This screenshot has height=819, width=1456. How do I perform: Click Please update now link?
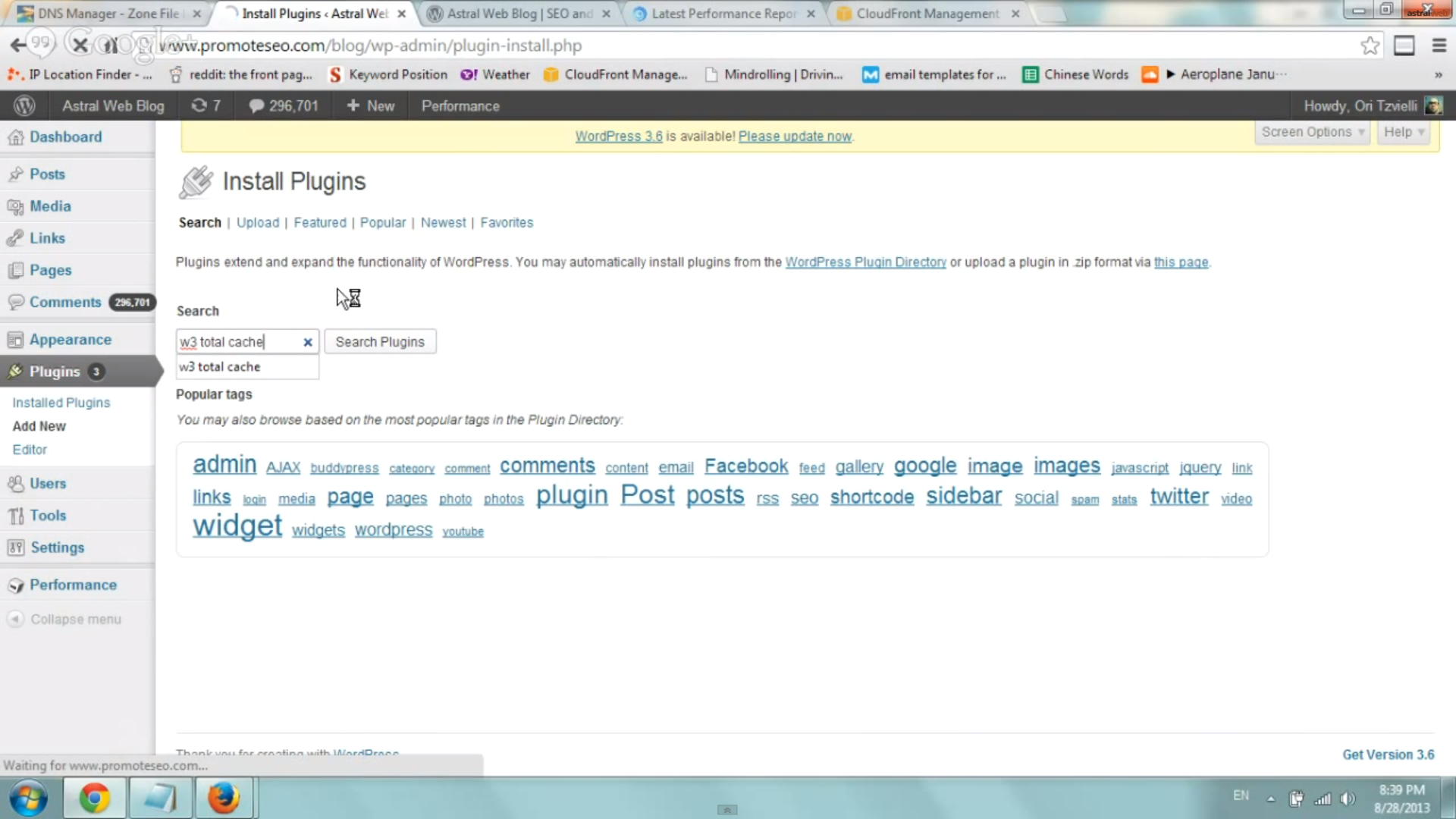(x=795, y=136)
